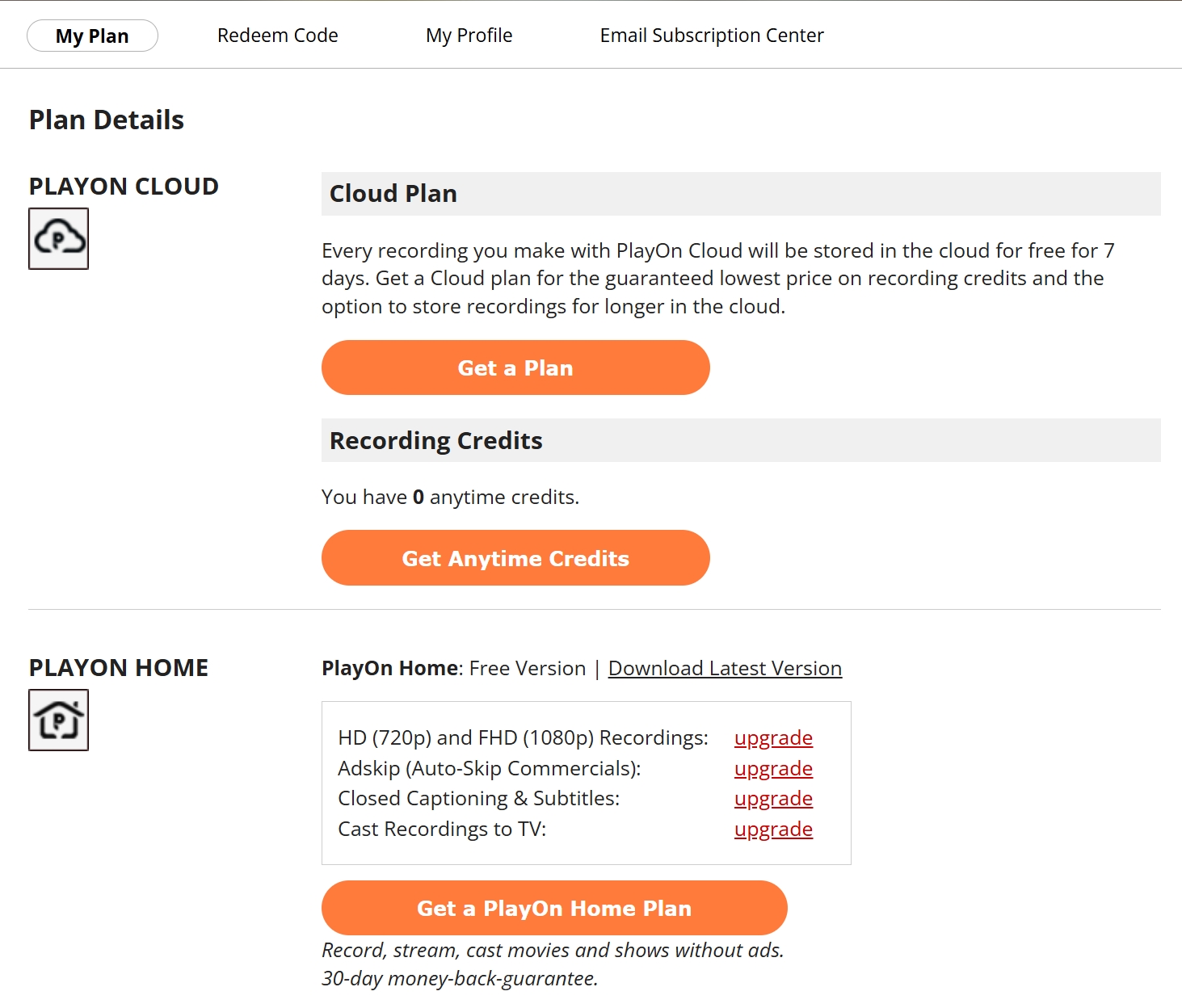
Task: Click Get a PlayOn Home Plan button
Action: point(554,908)
